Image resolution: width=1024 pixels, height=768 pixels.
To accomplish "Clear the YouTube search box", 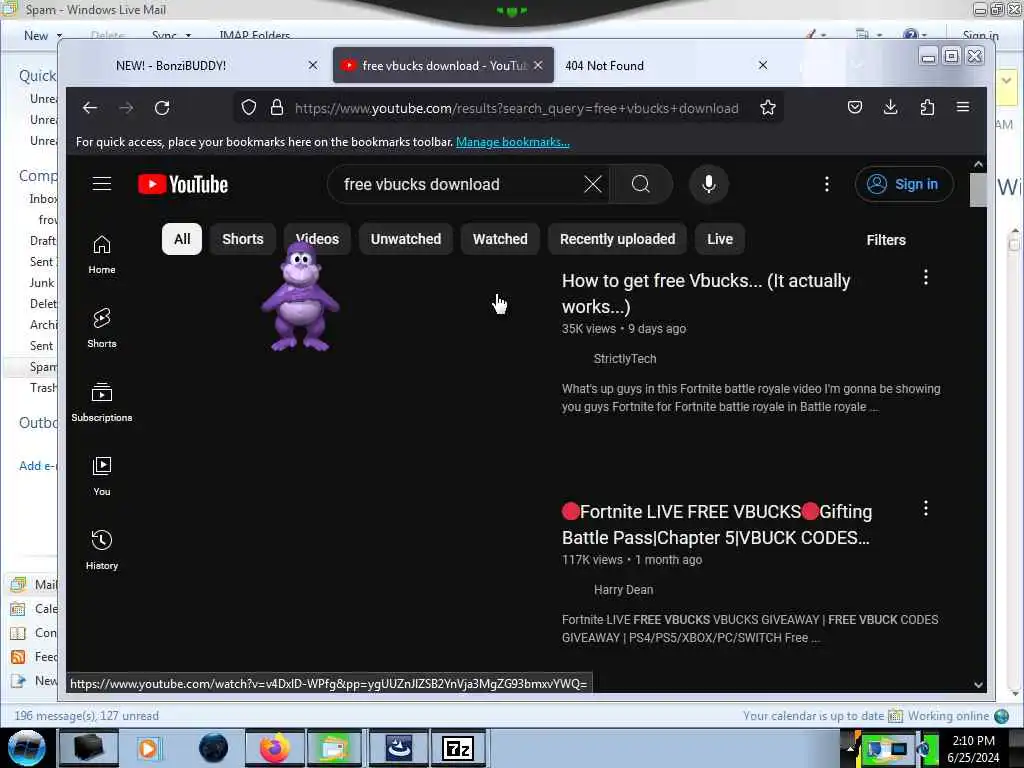I will click(593, 185).
